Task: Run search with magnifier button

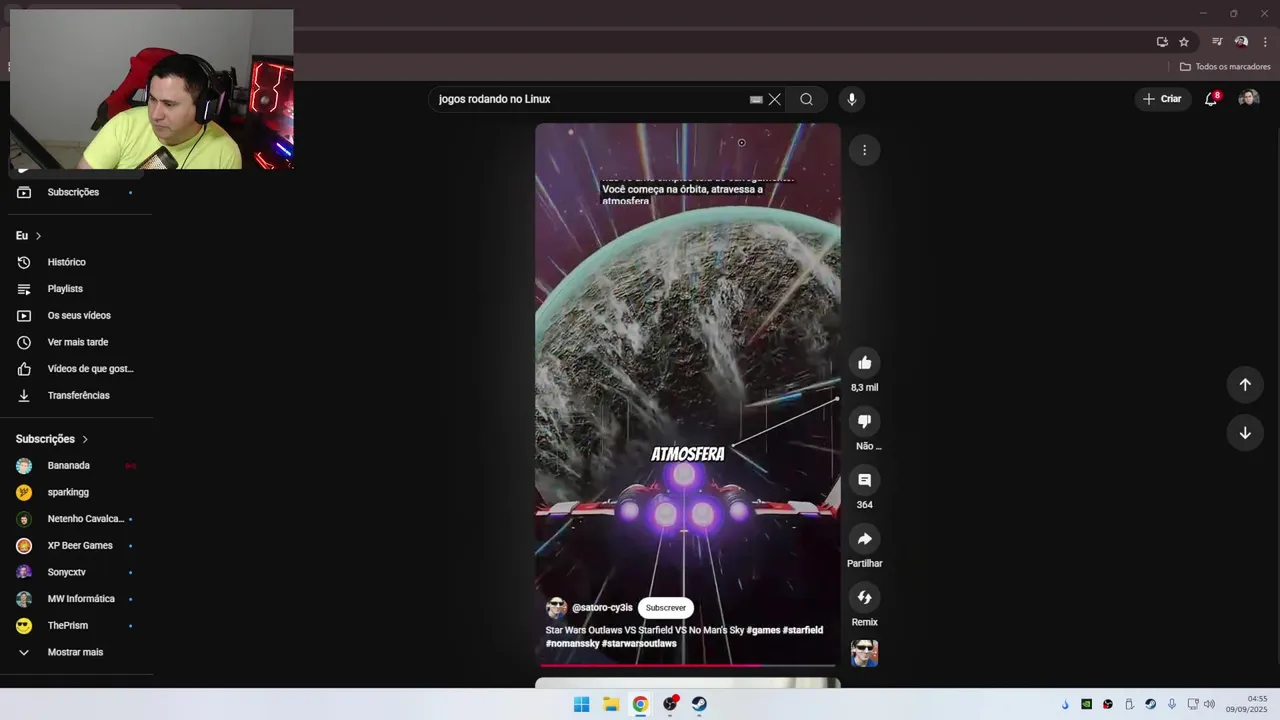Action: click(x=806, y=99)
